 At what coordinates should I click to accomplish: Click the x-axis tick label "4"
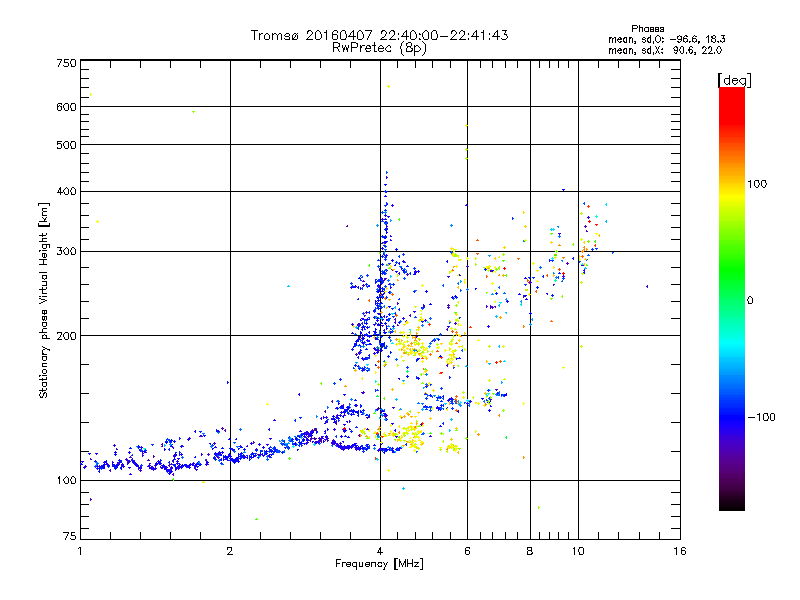(380, 552)
